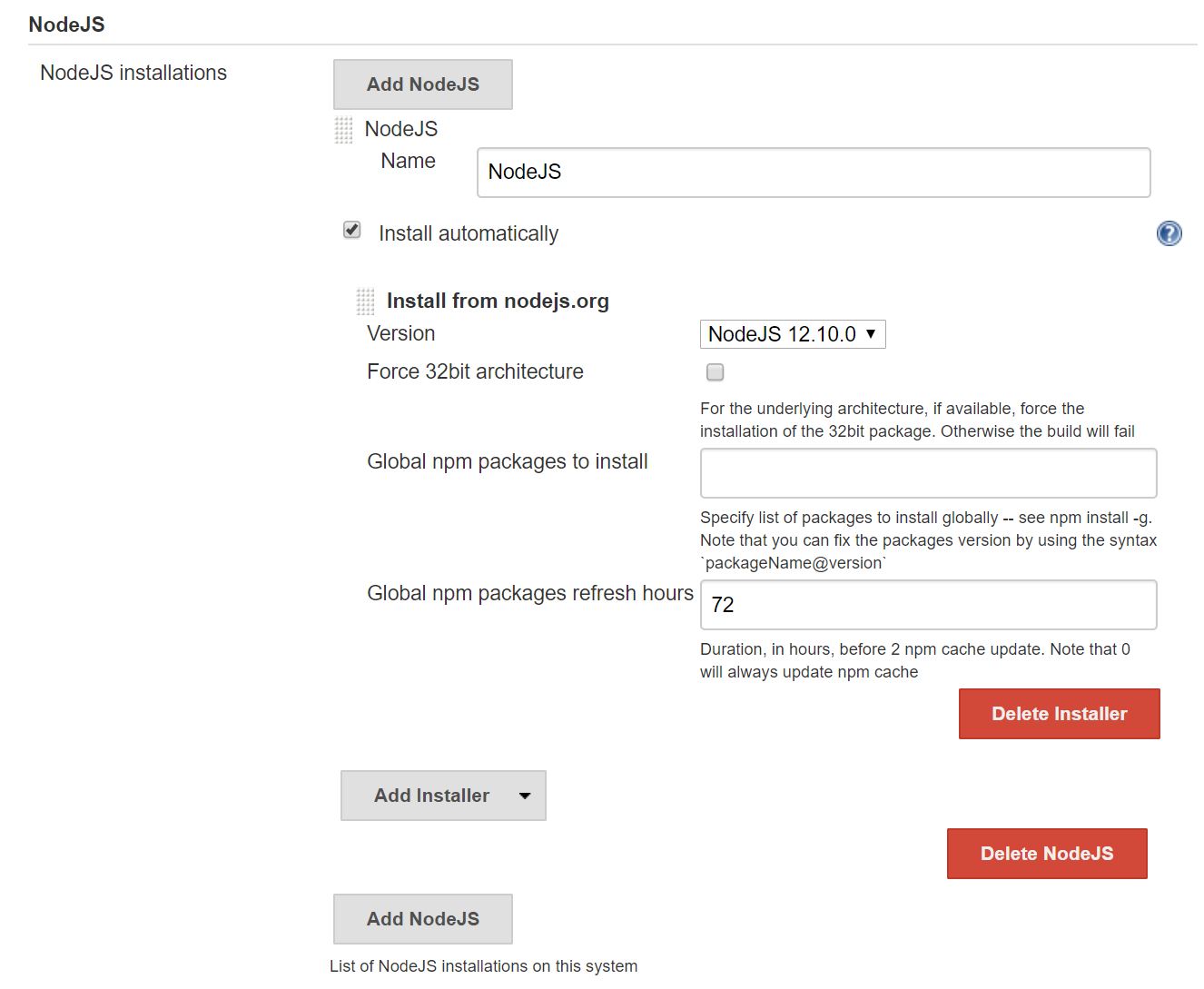1204x989 pixels.
Task: Click the 'NodeJS installations' label
Action: (x=133, y=73)
